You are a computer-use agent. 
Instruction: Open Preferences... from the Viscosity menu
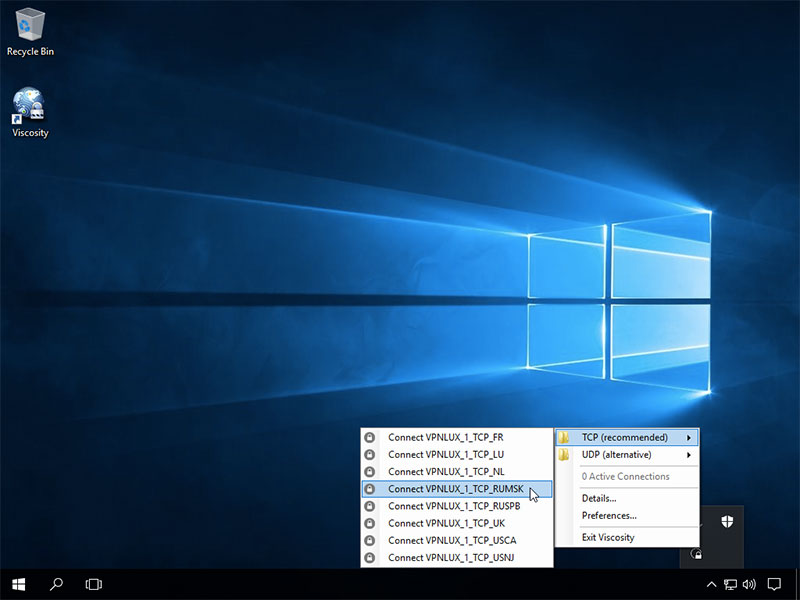[627, 516]
